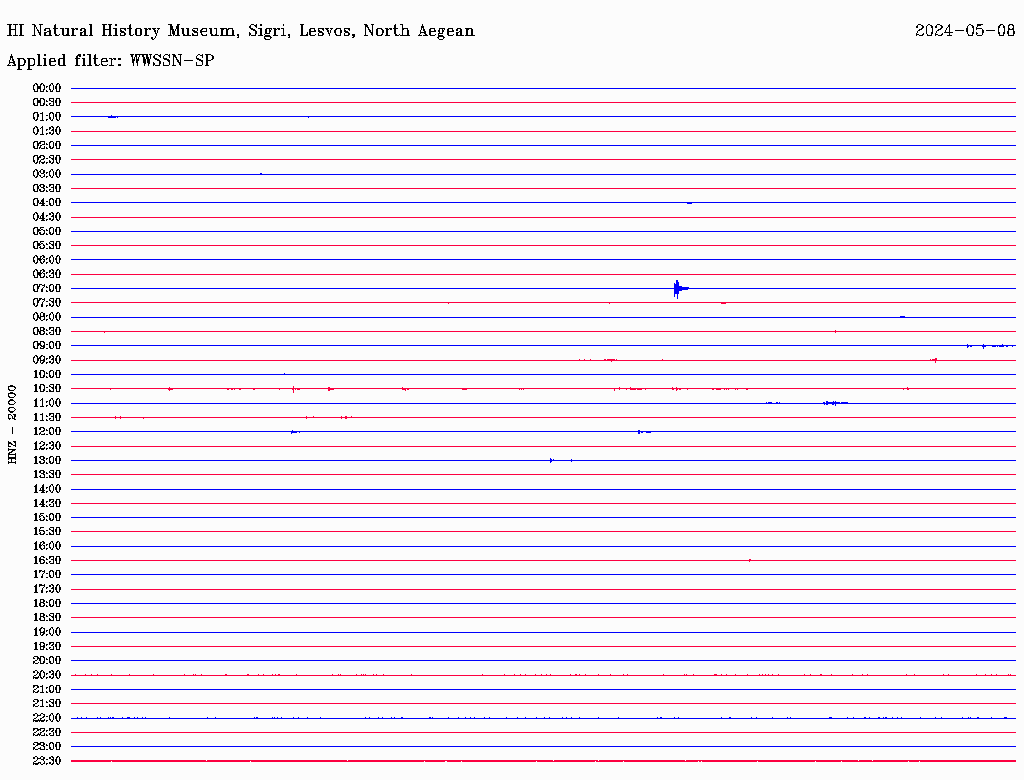Image resolution: width=1024 pixels, height=780 pixels.
Task: Click the 16:30 time label
Action: (x=47, y=561)
